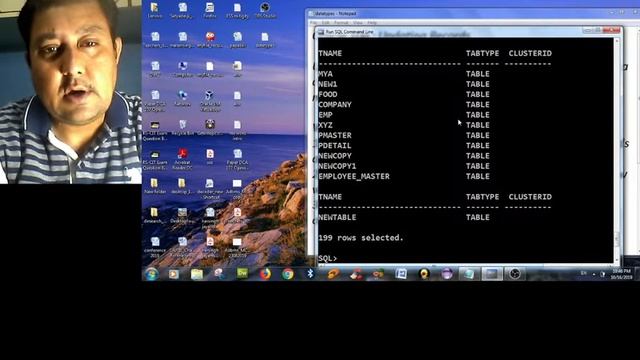Open Windows Media Player from taskbar

click(174, 274)
